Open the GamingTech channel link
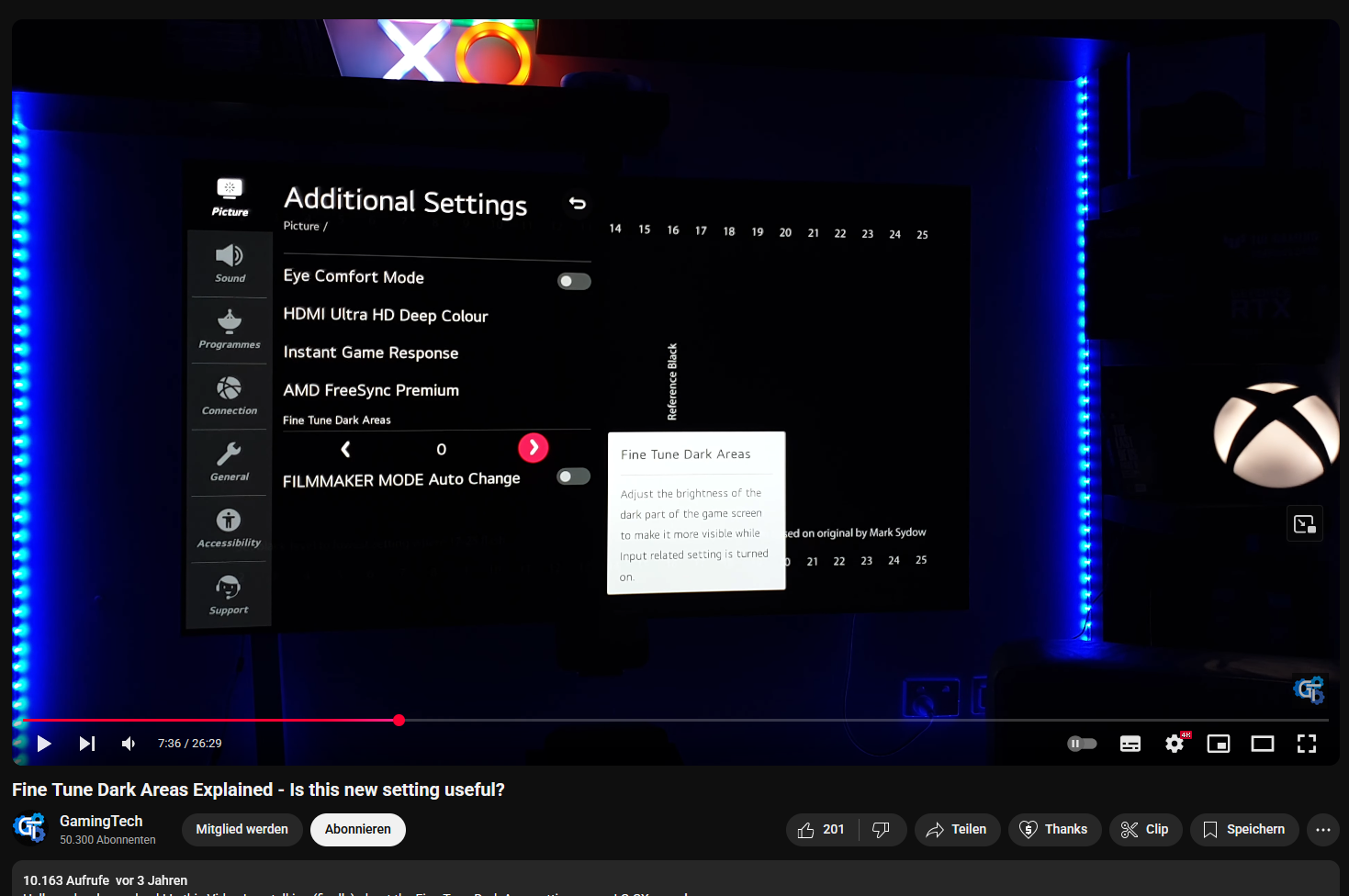1349x896 pixels. 100,821
